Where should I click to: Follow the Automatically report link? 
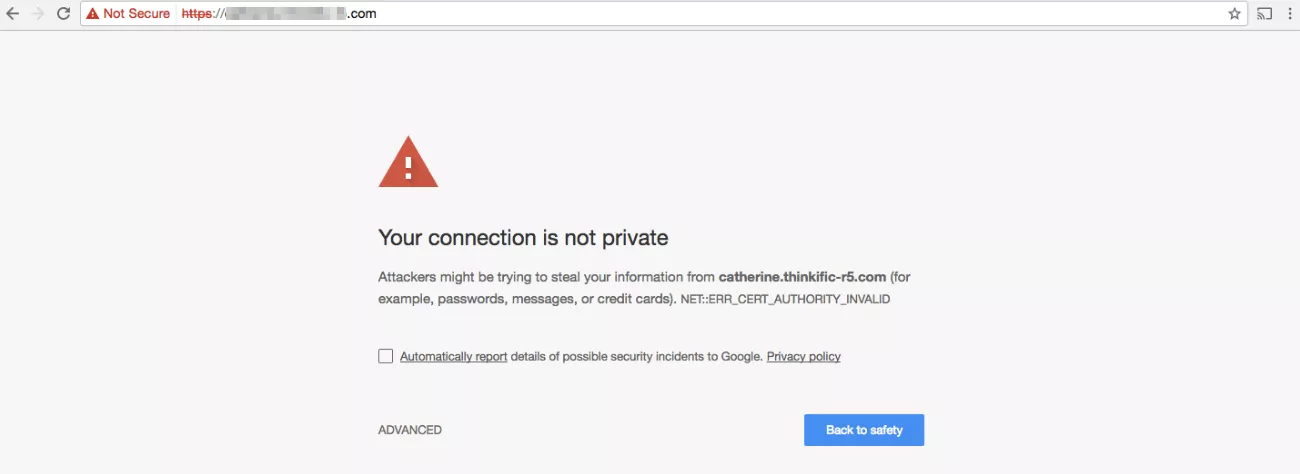tap(453, 356)
